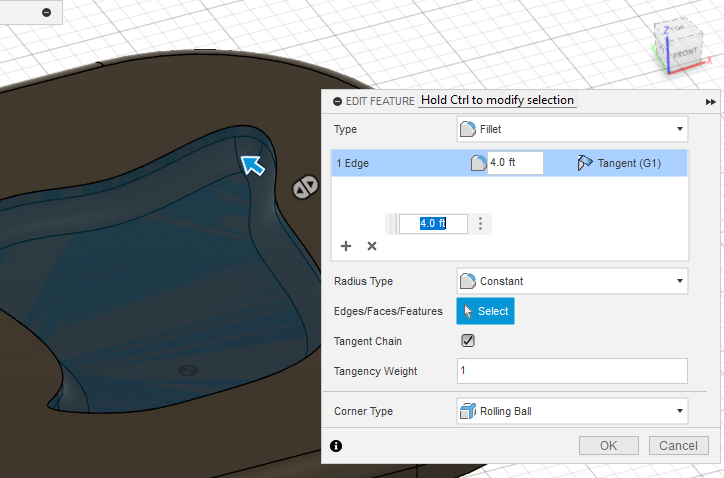Open Tangent (G1) continuity option
Image resolution: width=724 pixels, height=478 pixels.
620,163
